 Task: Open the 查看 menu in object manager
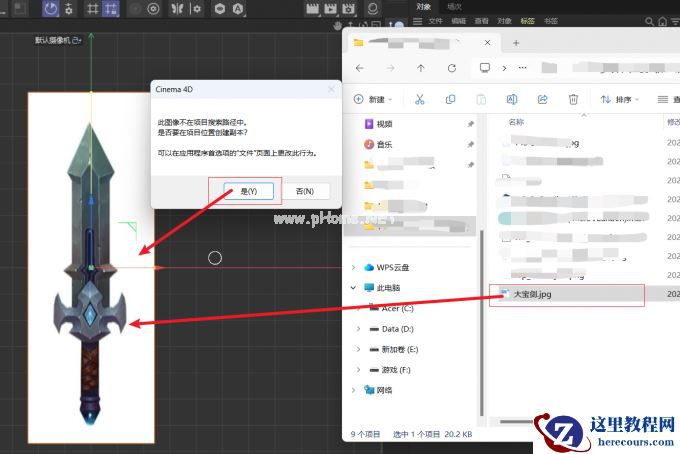(481, 21)
